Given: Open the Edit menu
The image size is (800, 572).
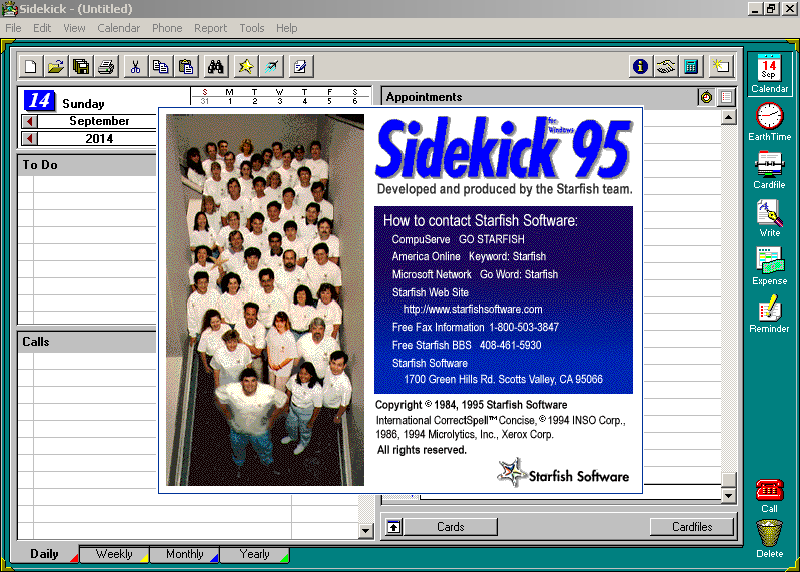Looking at the screenshot, I should (x=42, y=28).
